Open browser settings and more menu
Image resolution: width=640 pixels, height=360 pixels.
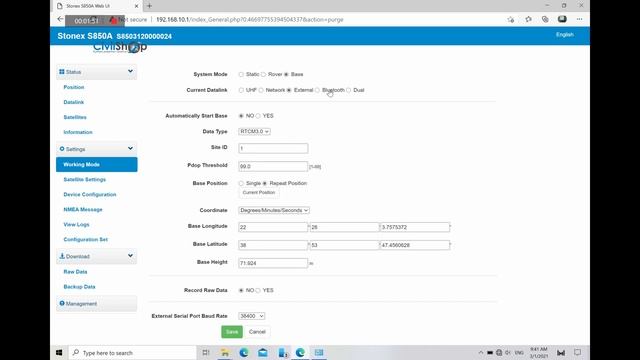point(579,19)
